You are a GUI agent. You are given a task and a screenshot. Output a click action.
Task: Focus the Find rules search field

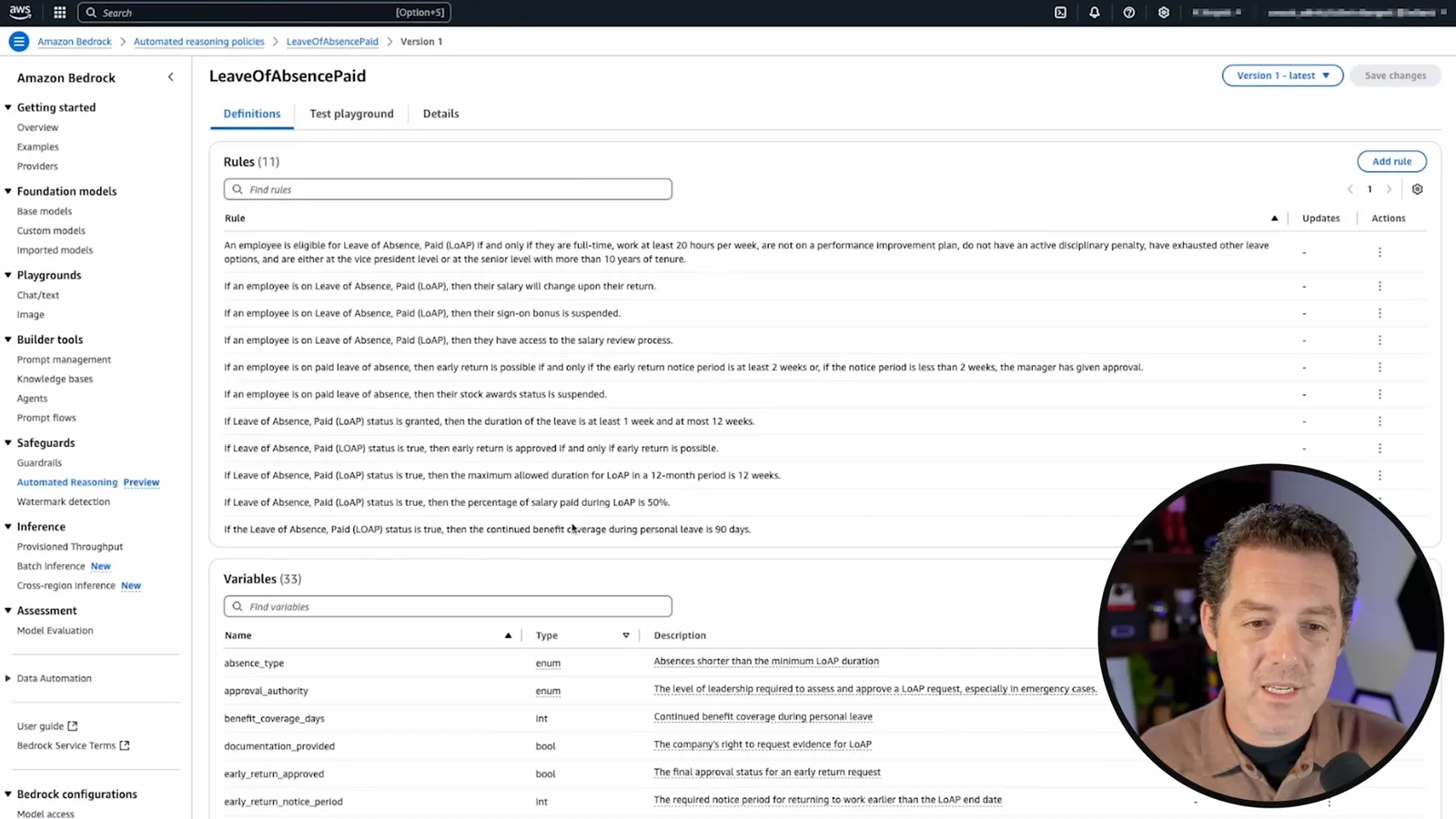coord(448,189)
